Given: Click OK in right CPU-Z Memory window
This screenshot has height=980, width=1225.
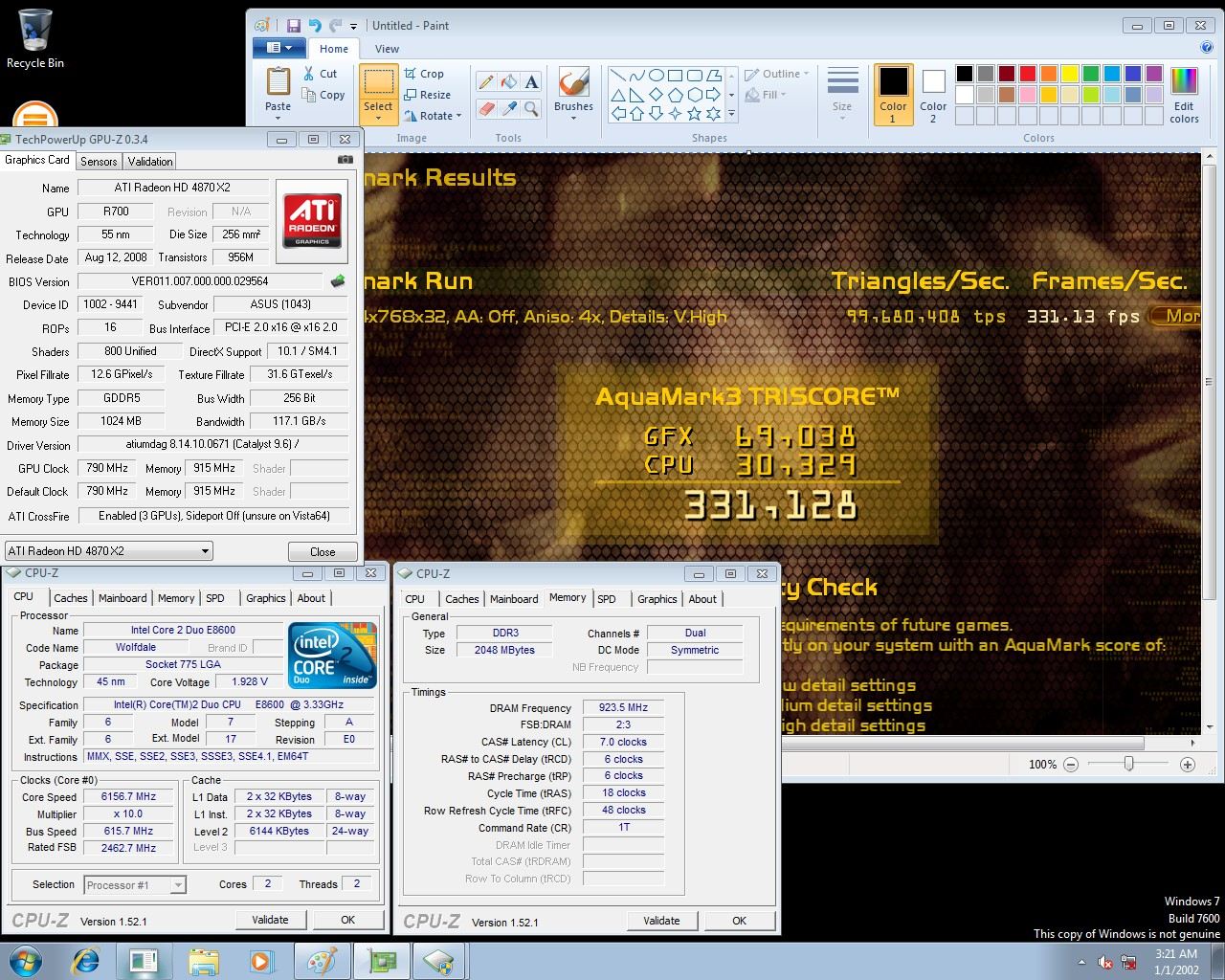Looking at the screenshot, I should coord(739,921).
